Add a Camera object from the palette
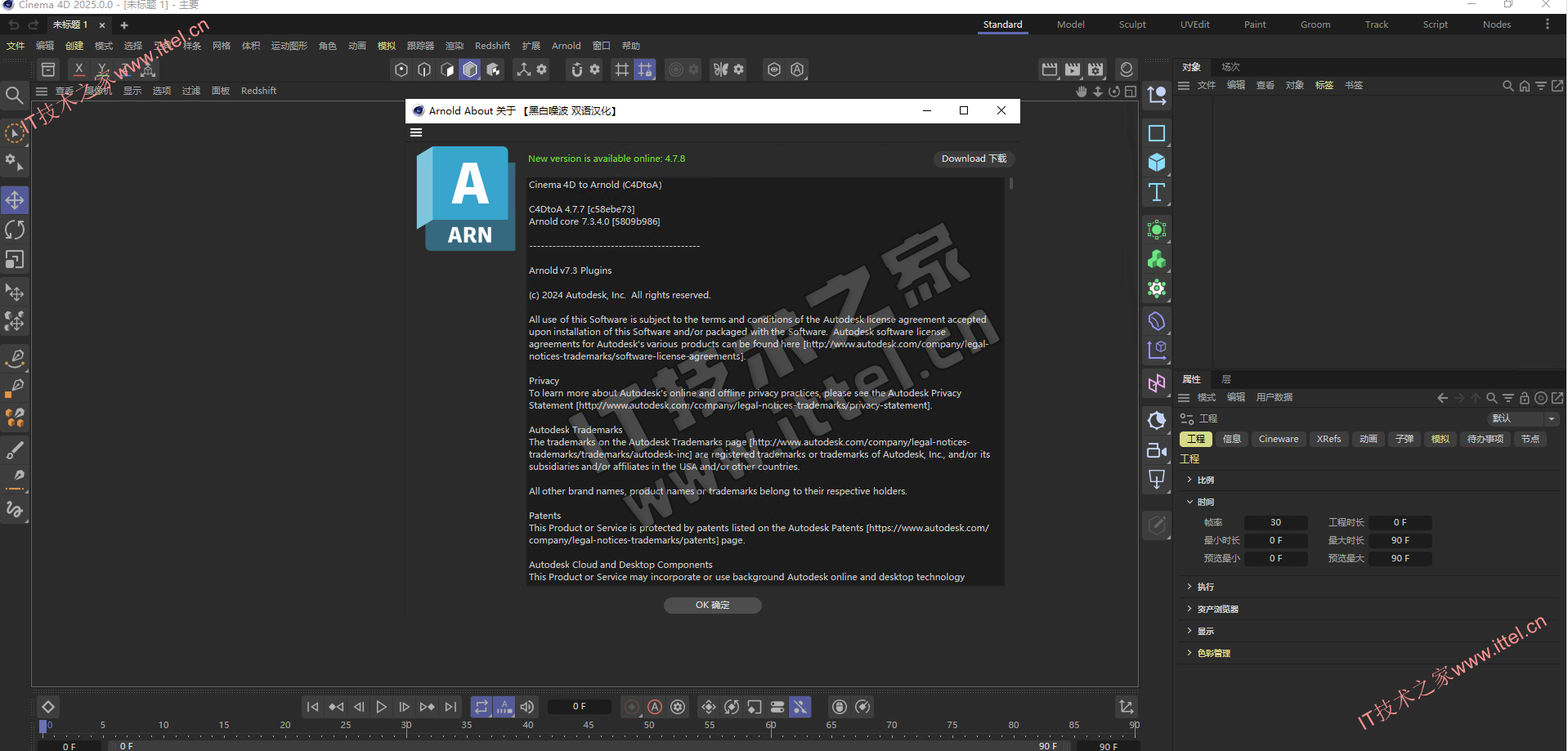This screenshot has width=1568, height=751. [1157, 450]
